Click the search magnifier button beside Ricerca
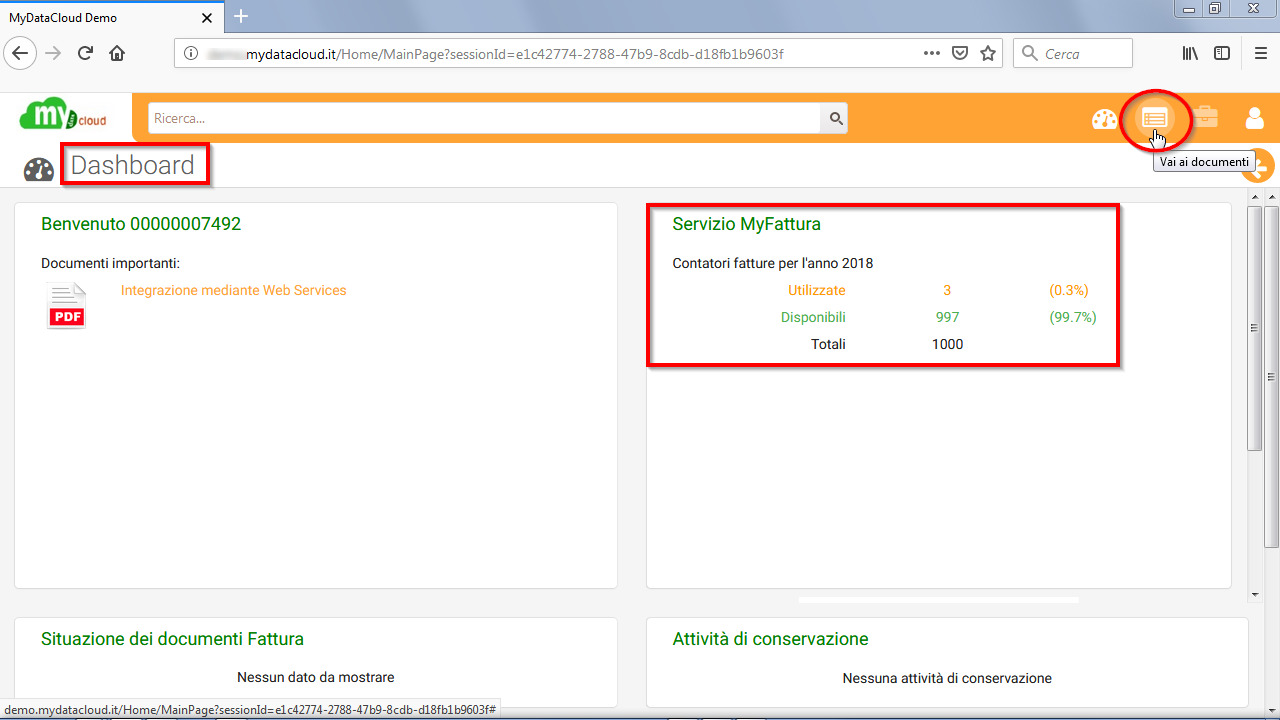The image size is (1280, 720). pos(835,118)
